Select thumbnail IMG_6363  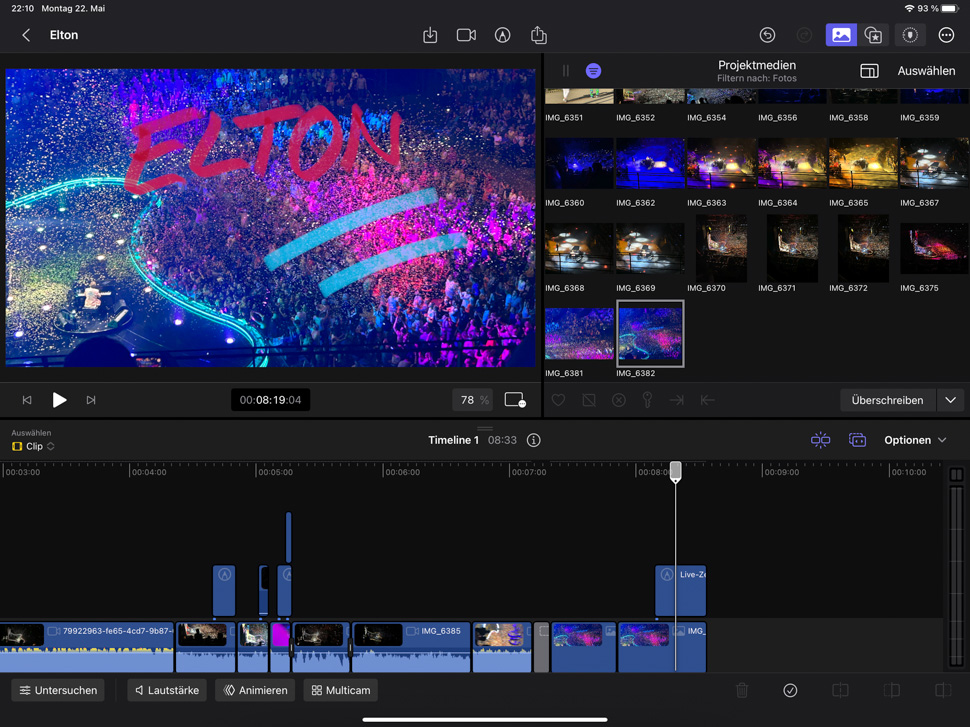[721, 163]
